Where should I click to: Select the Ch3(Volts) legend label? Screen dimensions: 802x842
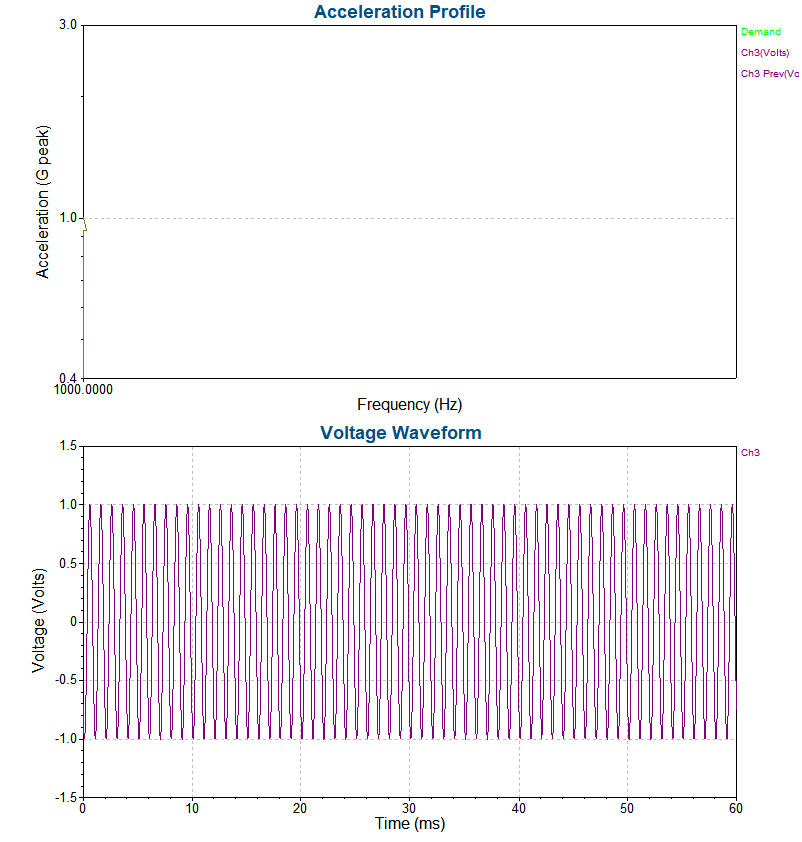click(764, 53)
